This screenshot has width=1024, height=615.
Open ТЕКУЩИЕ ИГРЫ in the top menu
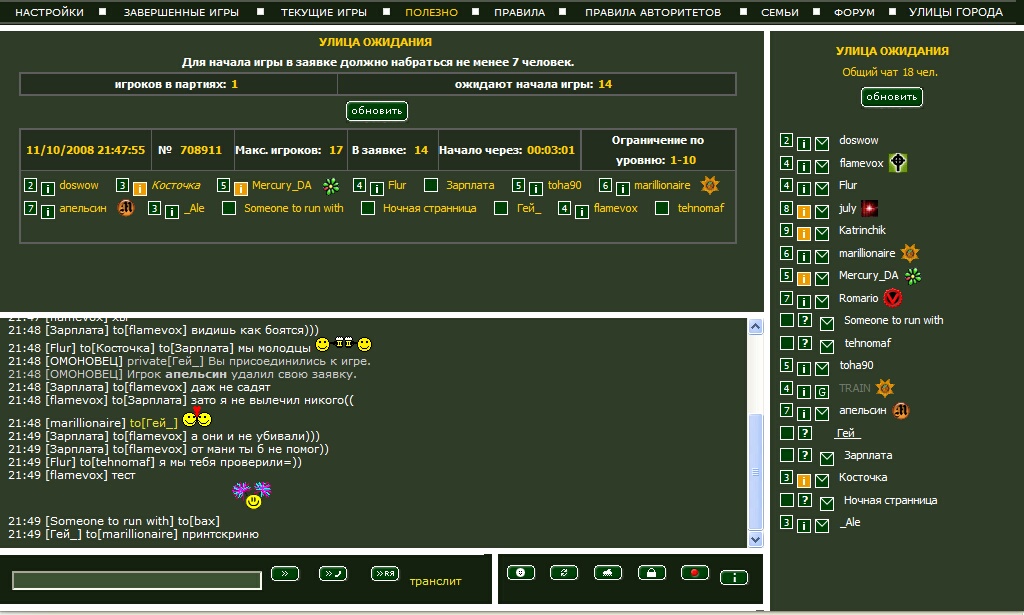[x=323, y=12]
